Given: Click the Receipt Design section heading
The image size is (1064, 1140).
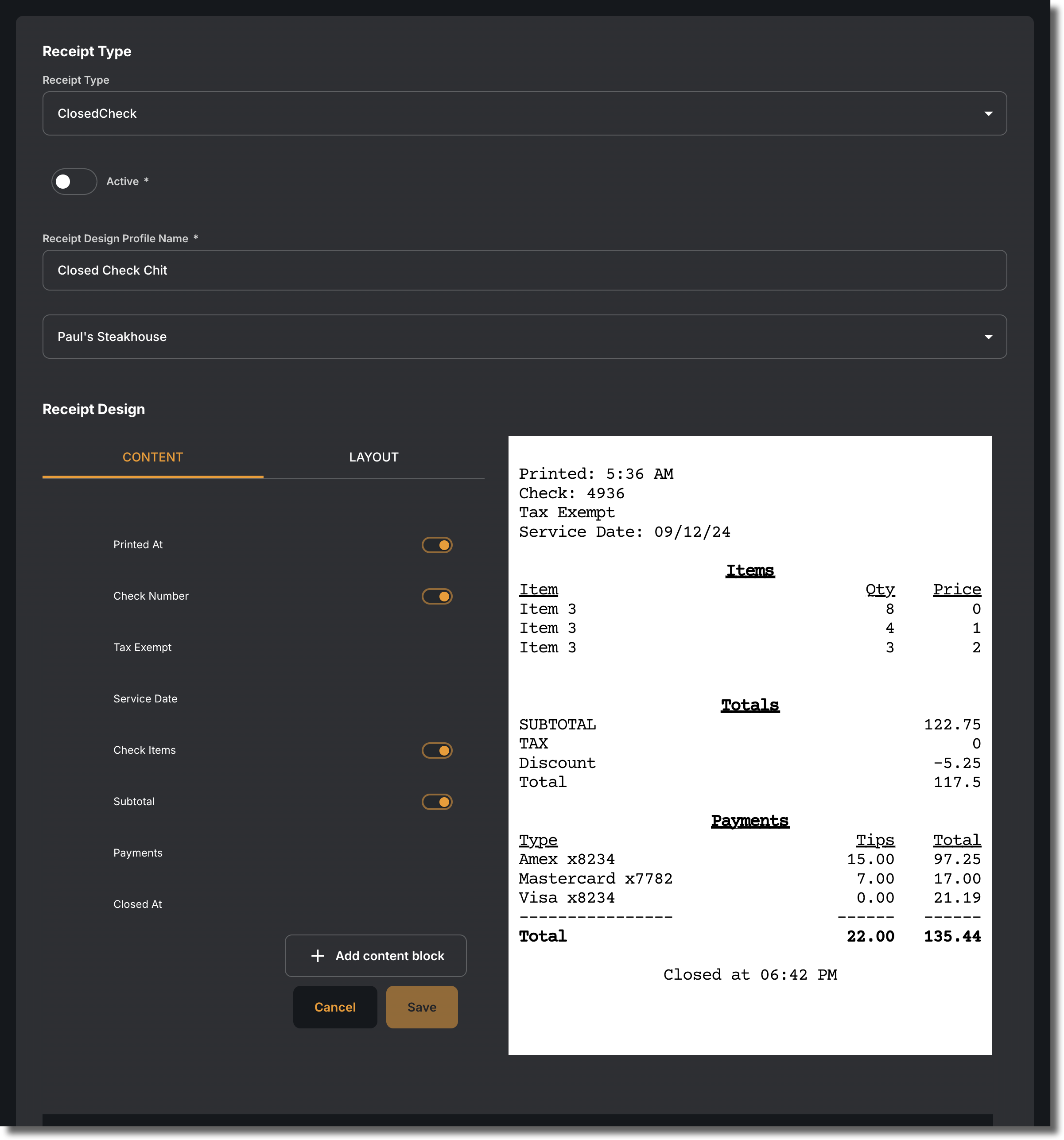Looking at the screenshot, I should 93,409.
